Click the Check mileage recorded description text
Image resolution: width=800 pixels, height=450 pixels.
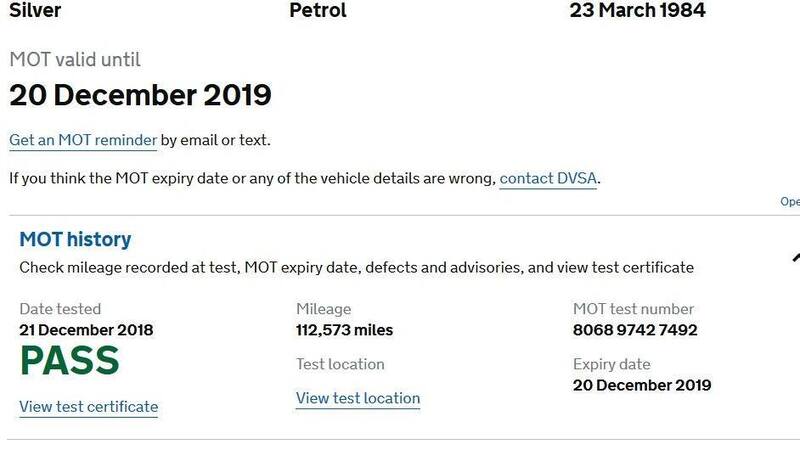pos(356,268)
